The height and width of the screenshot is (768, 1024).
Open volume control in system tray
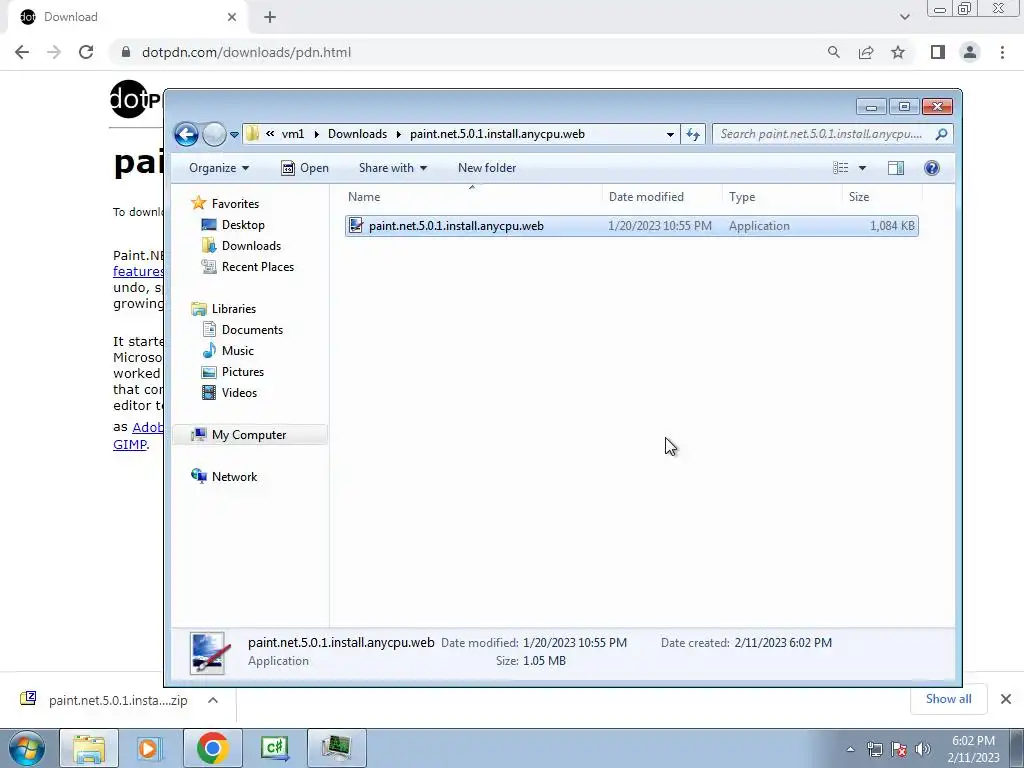(x=923, y=749)
